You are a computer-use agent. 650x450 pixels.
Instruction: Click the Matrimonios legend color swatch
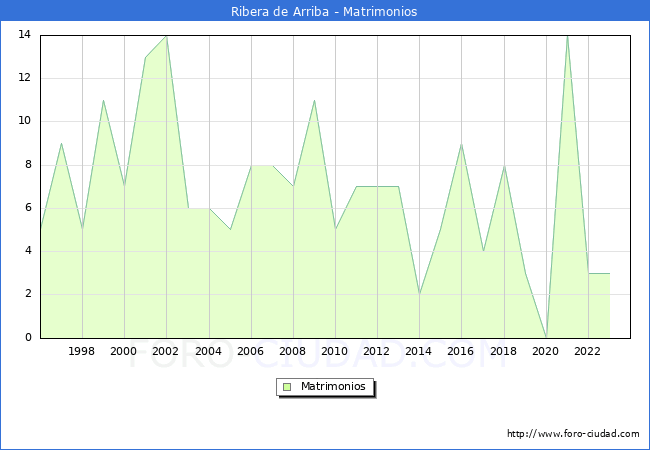[287, 387]
